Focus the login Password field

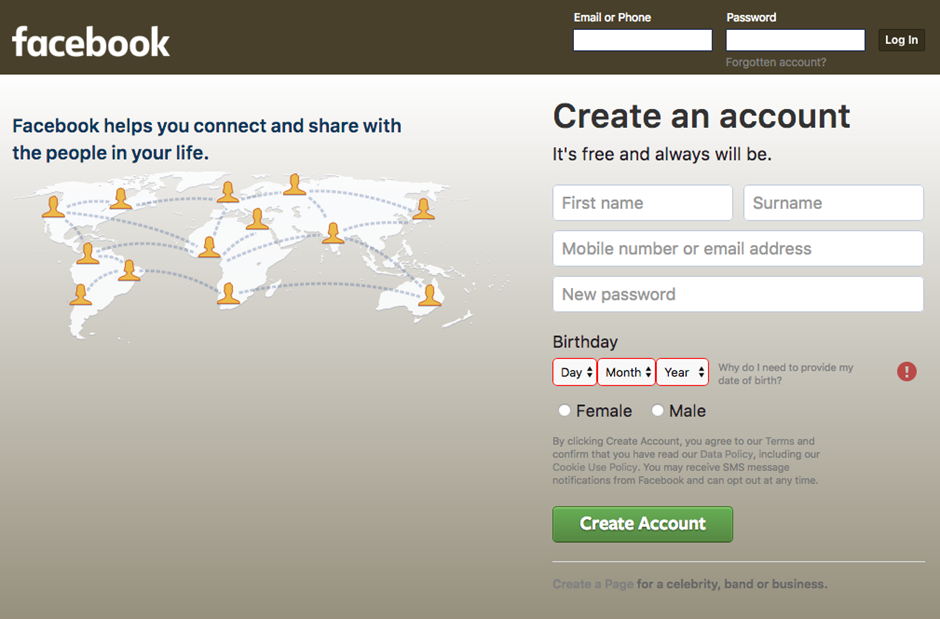coord(795,40)
